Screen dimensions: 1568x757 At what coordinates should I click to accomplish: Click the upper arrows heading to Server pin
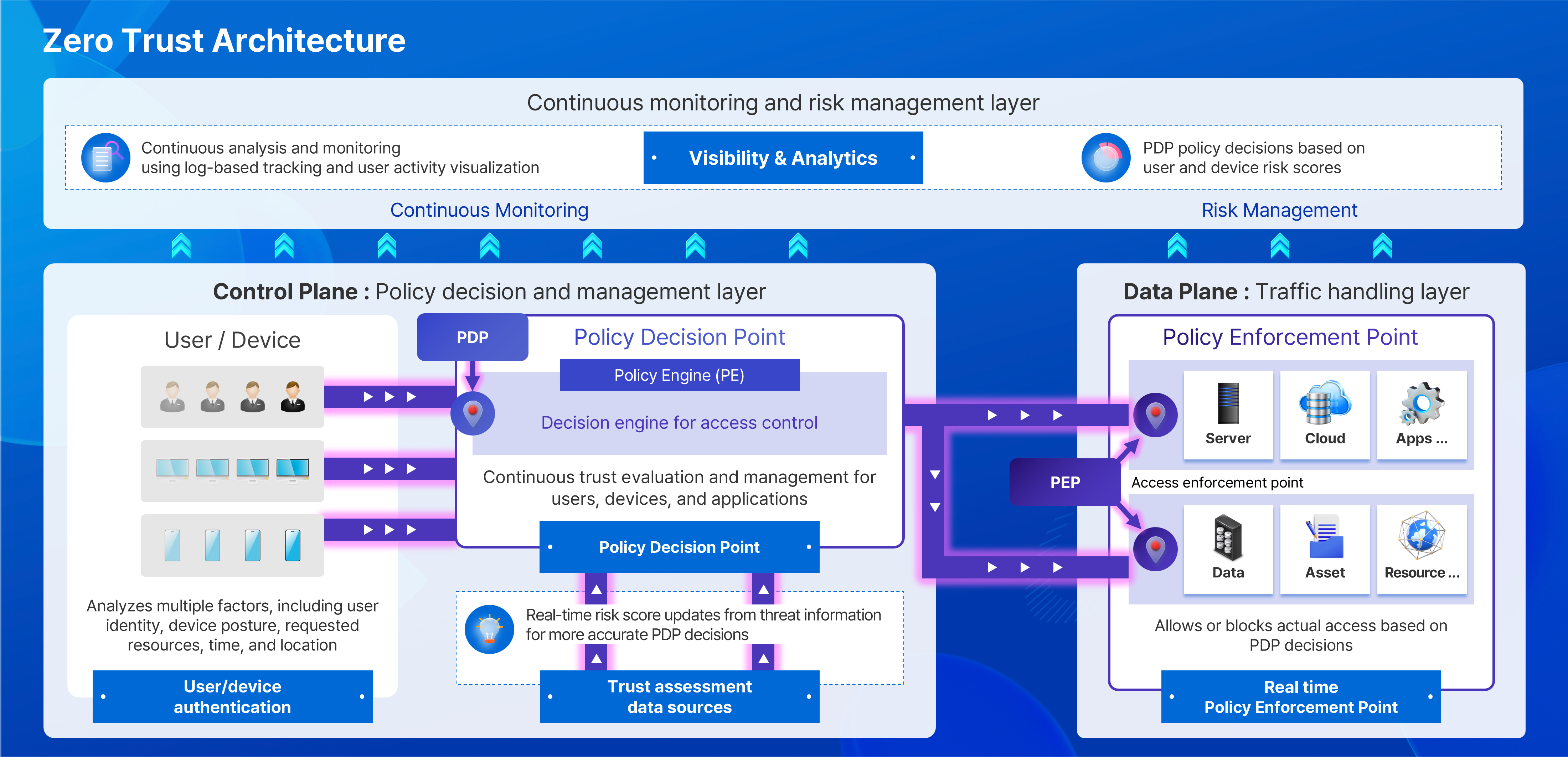(1025, 415)
